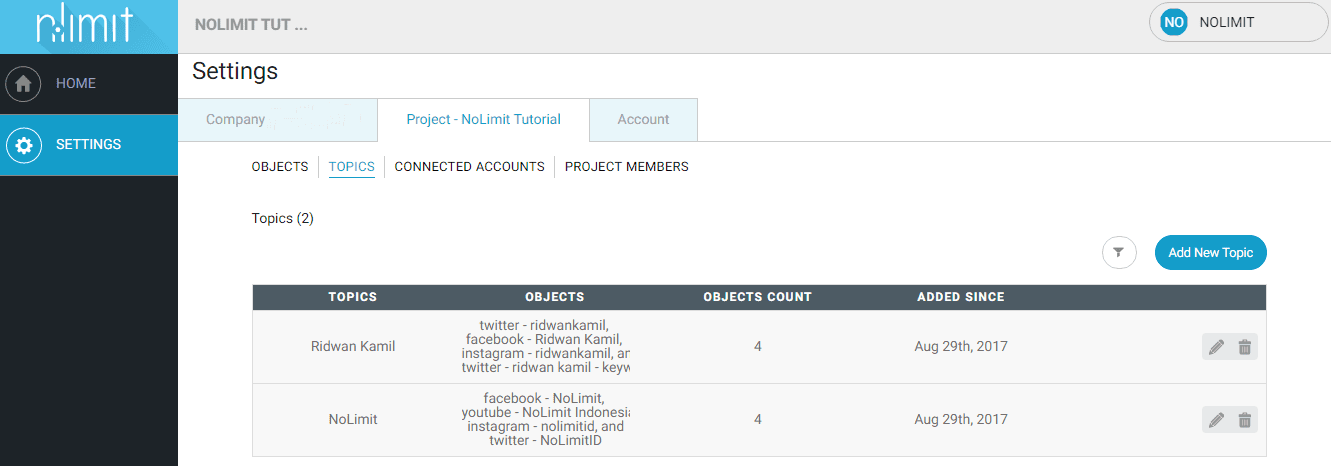Click objects count 4 in Ridwan Kamil row
1331x466 pixels.
click(x=758, y=347)
